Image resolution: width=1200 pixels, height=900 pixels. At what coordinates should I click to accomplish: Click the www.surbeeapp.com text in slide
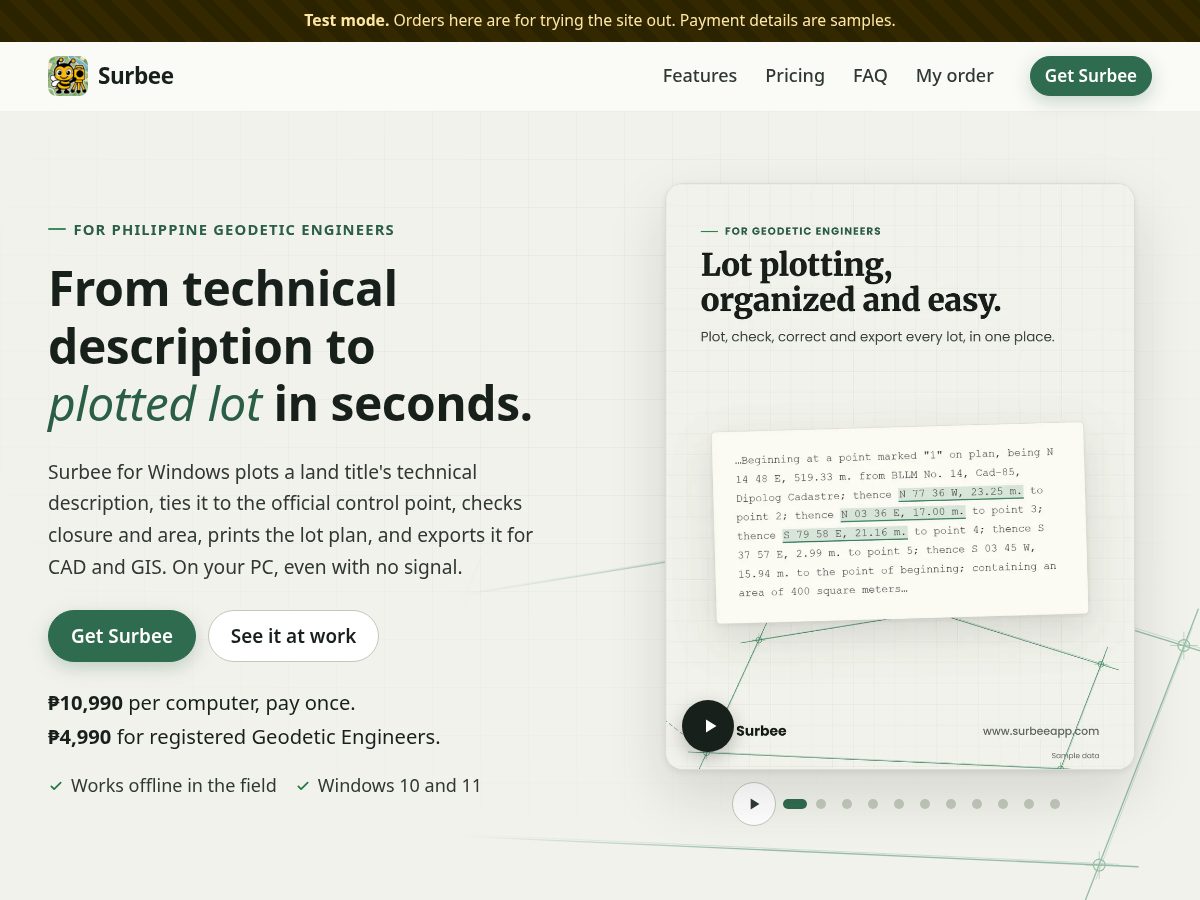(x=1041, y=731)
